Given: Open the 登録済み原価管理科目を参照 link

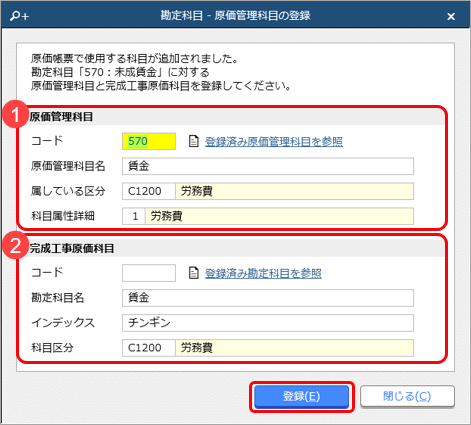Looking at the screenshot, I should tap(274, 142).
